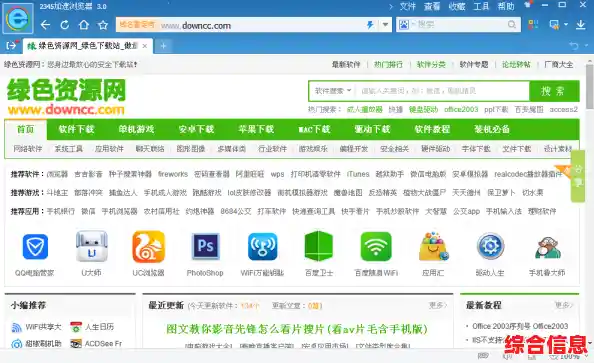Toggle the sidebar icon left of the tabs
Screen dimensions: 594x363
click(x=12, y=46)
